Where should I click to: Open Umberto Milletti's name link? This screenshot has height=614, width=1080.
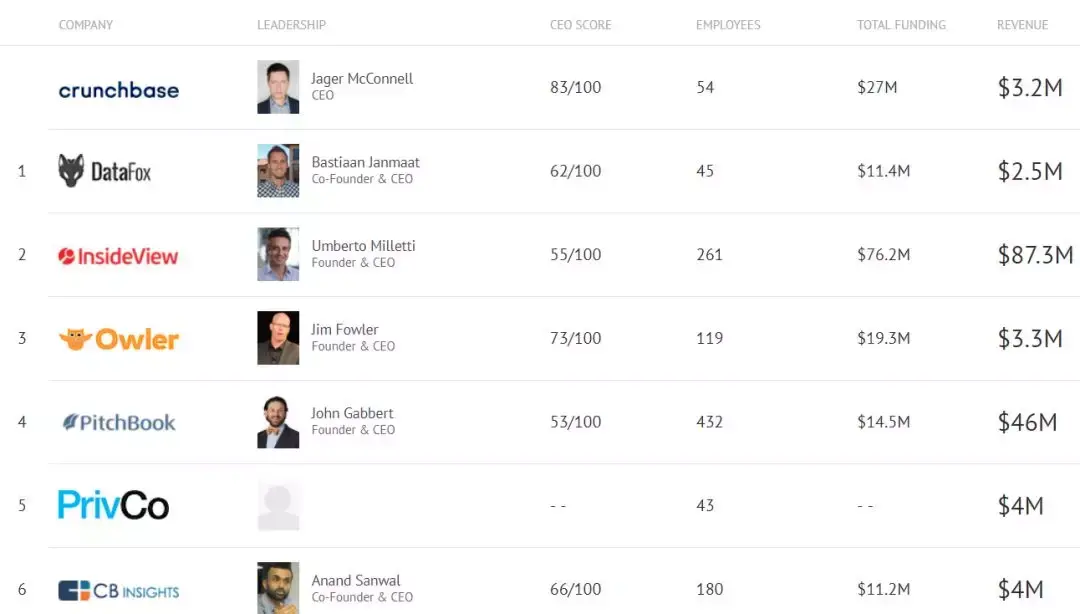pyautogui.click(x=363, y=246)
